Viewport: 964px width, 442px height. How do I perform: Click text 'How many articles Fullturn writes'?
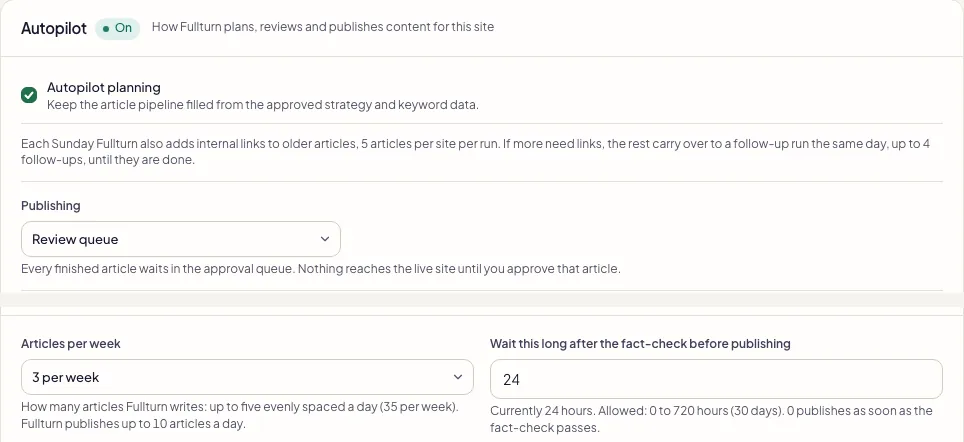(x=111, y=407)
